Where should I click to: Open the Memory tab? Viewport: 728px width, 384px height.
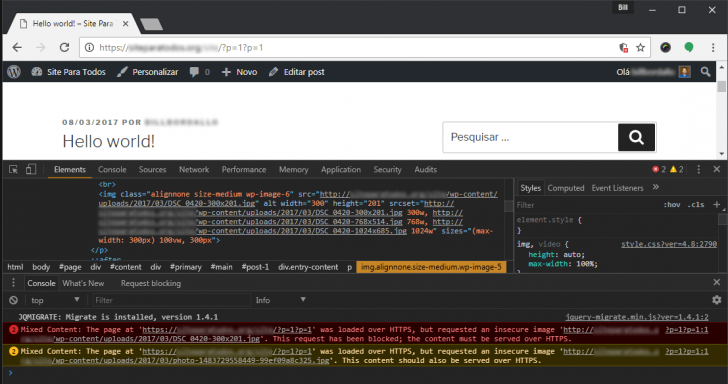point(293,169)
